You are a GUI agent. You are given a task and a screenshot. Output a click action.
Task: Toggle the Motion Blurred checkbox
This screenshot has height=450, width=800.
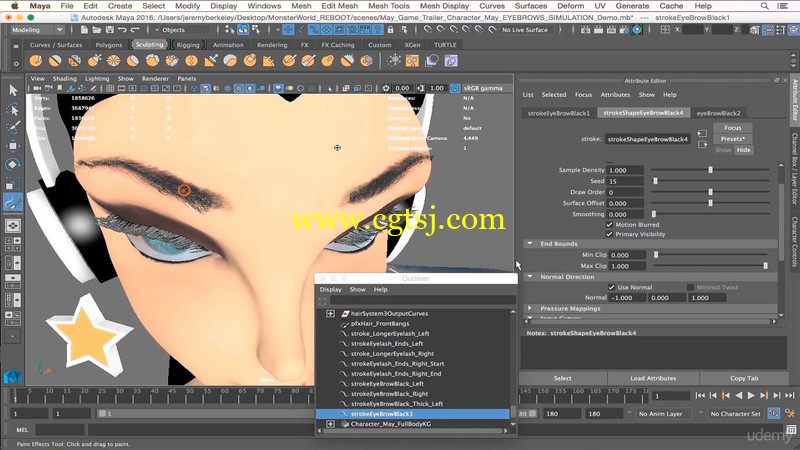point(609,224)
